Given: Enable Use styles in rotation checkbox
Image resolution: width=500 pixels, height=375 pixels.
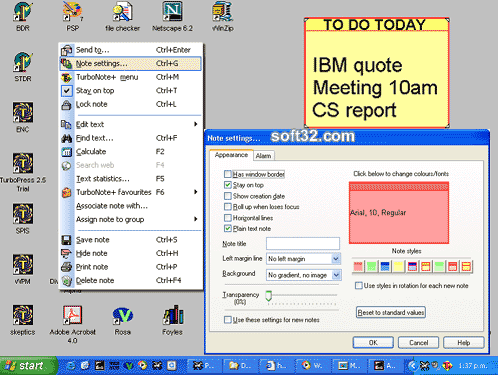Looking at the screenshot, I should click(x=359, y=285).
